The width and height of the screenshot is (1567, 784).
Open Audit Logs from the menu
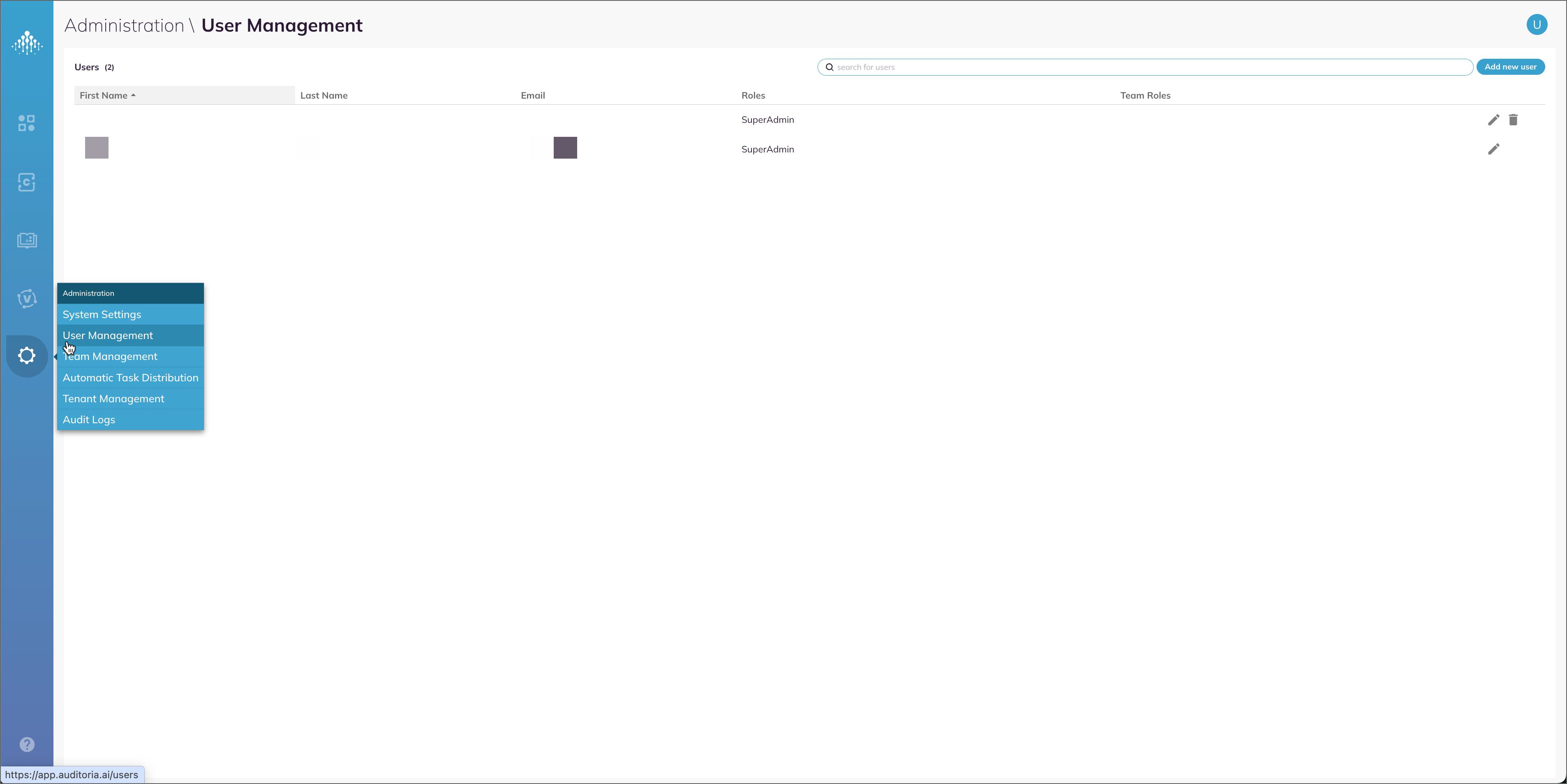[x=89, y=419]
